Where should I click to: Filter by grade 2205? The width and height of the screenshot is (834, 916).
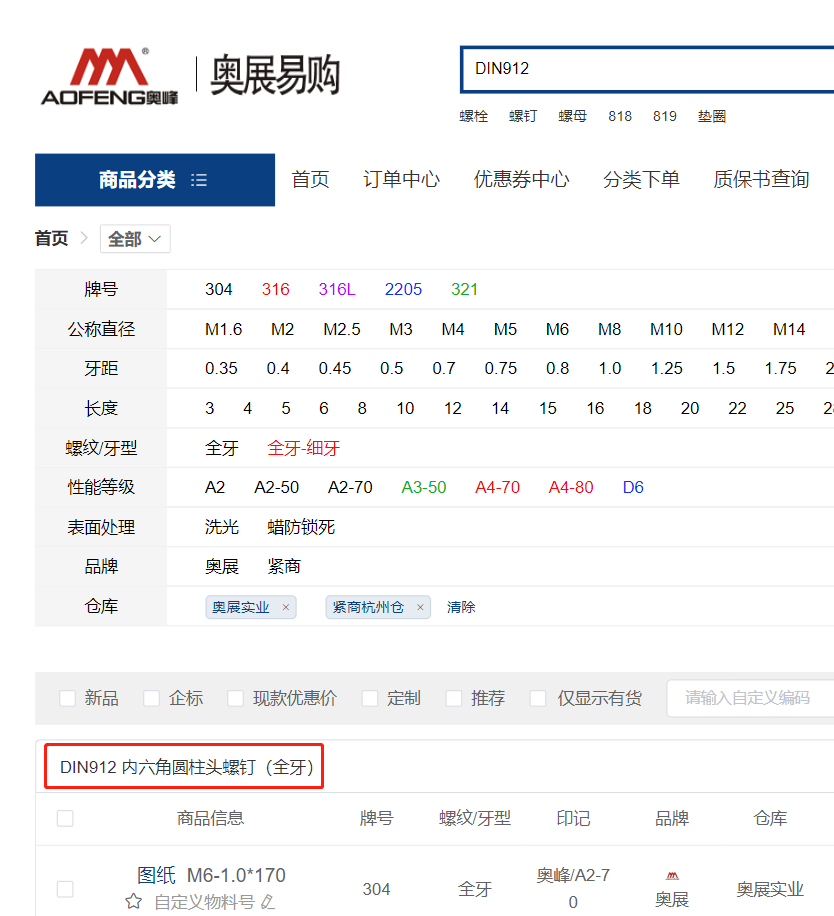tap(403, 289)
